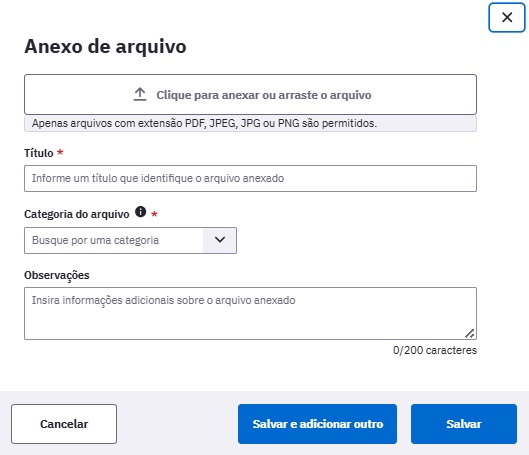
Task: Click the Observações label
Action: click(x=57, y=275)
